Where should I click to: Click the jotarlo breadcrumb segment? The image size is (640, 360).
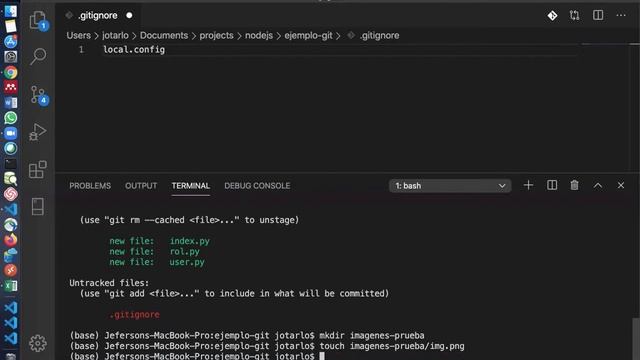coord(115,36)
